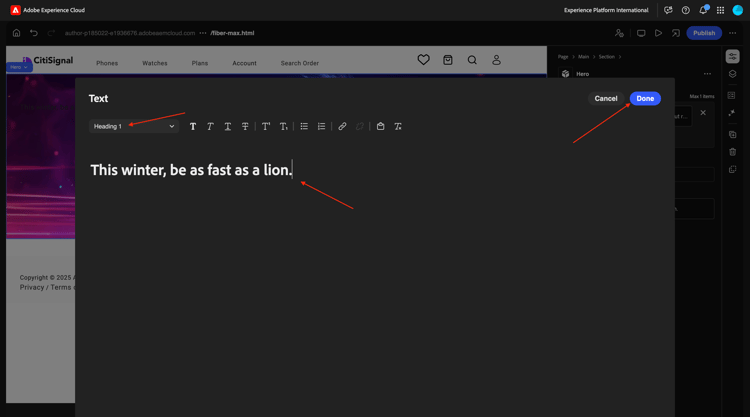Click Page in the breadcrumb
The image size is (750, 417).
(x=563, y=57)
